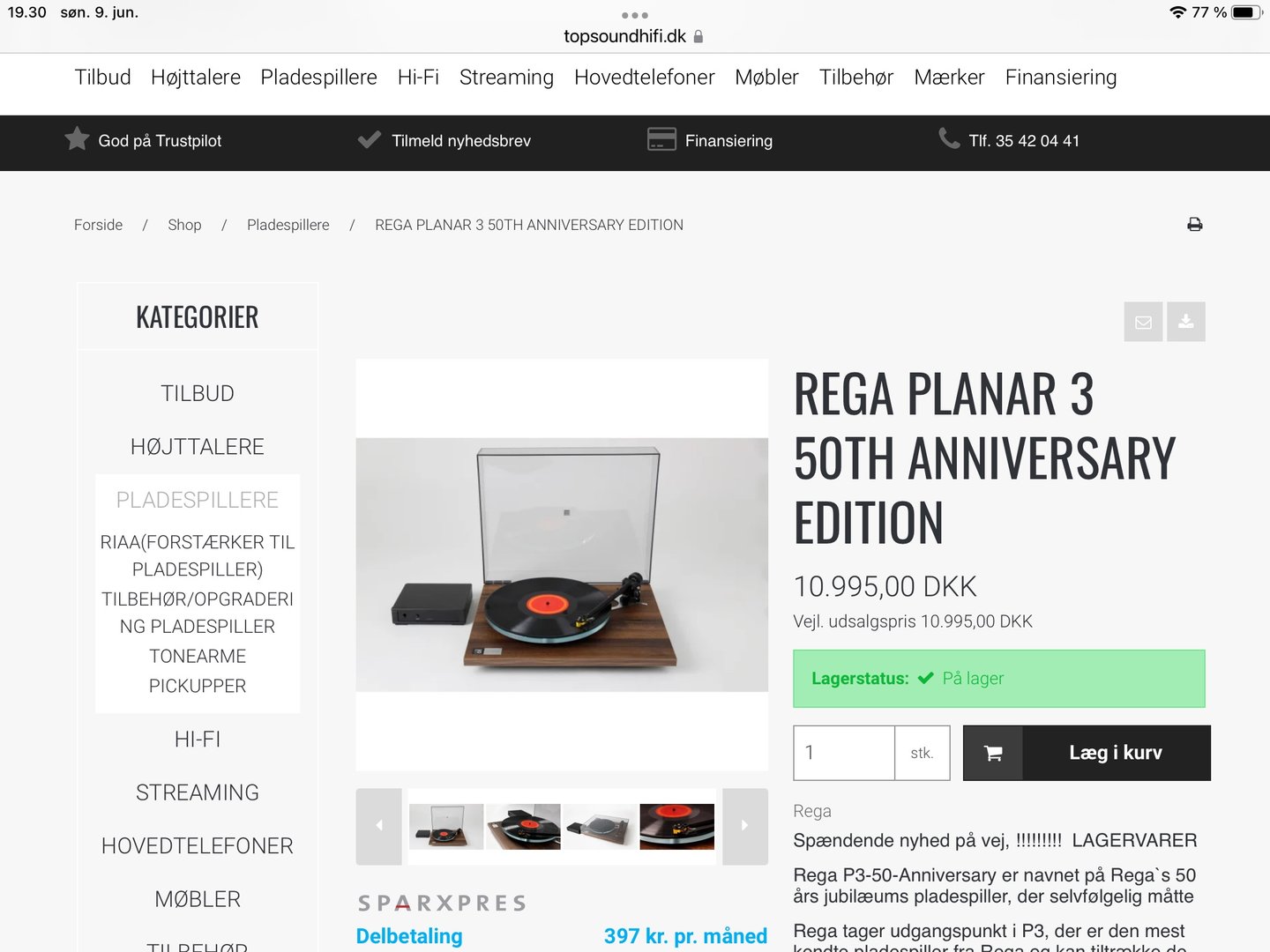Click the shopping cart icon
The width and height of the screenshot is (1270, 952).
993,753
